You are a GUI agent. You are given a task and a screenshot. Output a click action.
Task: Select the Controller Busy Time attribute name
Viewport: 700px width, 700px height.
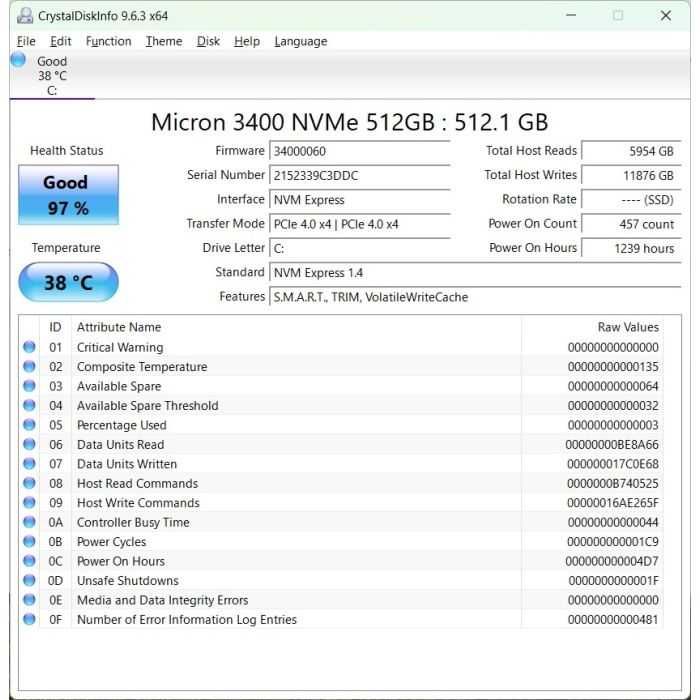tap(133, 522)
